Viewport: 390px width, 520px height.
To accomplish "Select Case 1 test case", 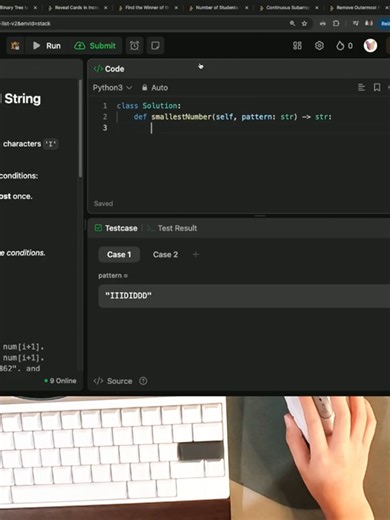I will tap(119, 255).
